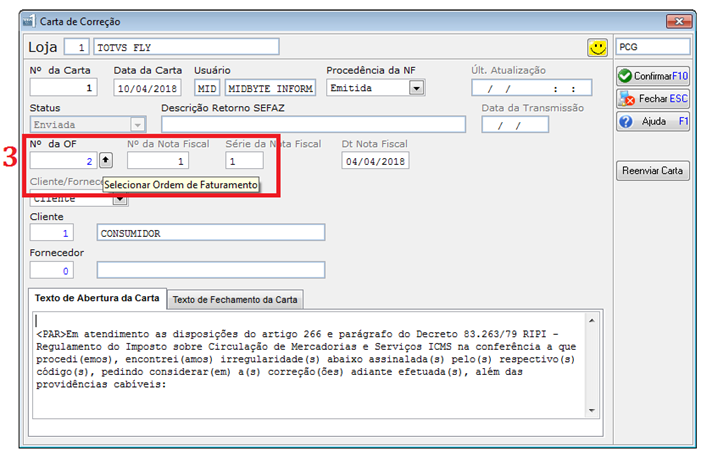
Task: Click the text area scrollbar up arrow
Action: 591,320
